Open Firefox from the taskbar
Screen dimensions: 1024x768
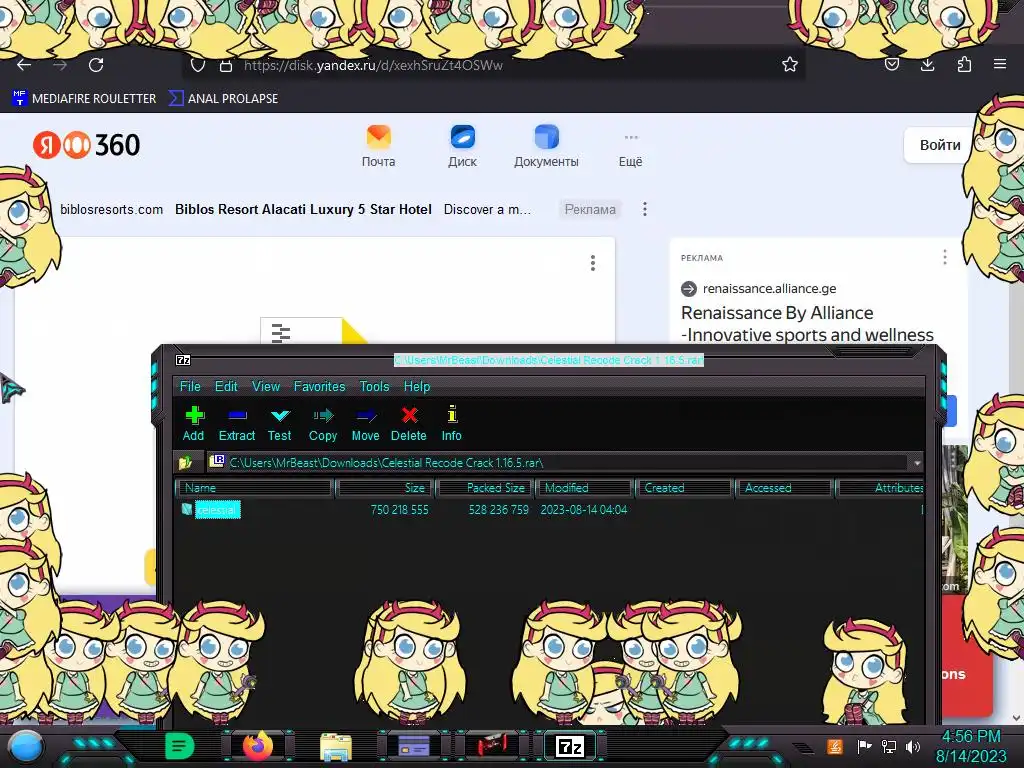coord(257,746)
